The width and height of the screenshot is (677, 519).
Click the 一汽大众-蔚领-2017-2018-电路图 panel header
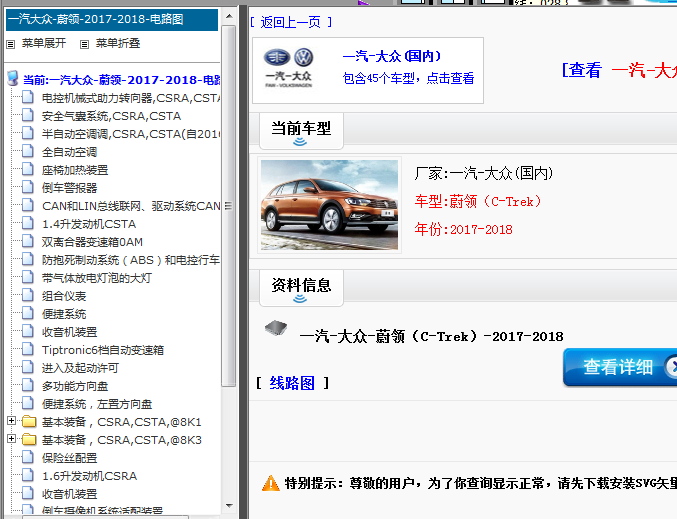[112, 19]
